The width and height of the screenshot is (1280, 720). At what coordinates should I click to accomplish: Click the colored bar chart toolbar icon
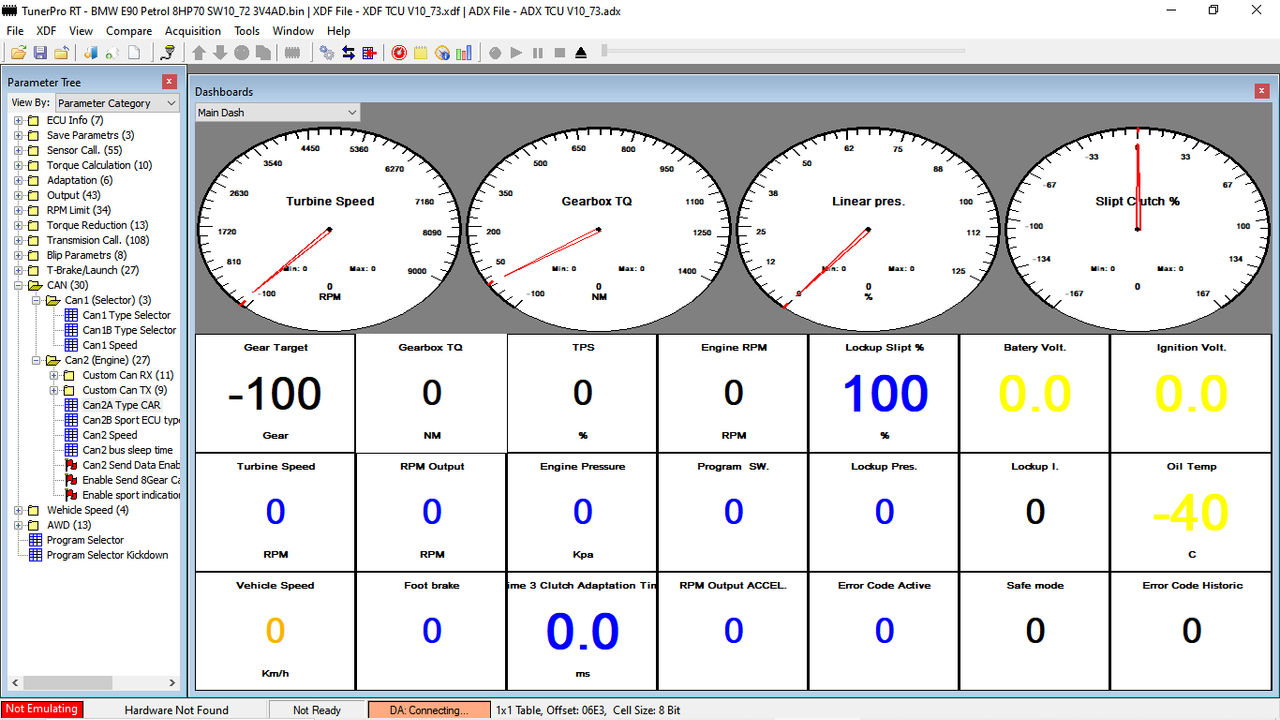point(464,53)
